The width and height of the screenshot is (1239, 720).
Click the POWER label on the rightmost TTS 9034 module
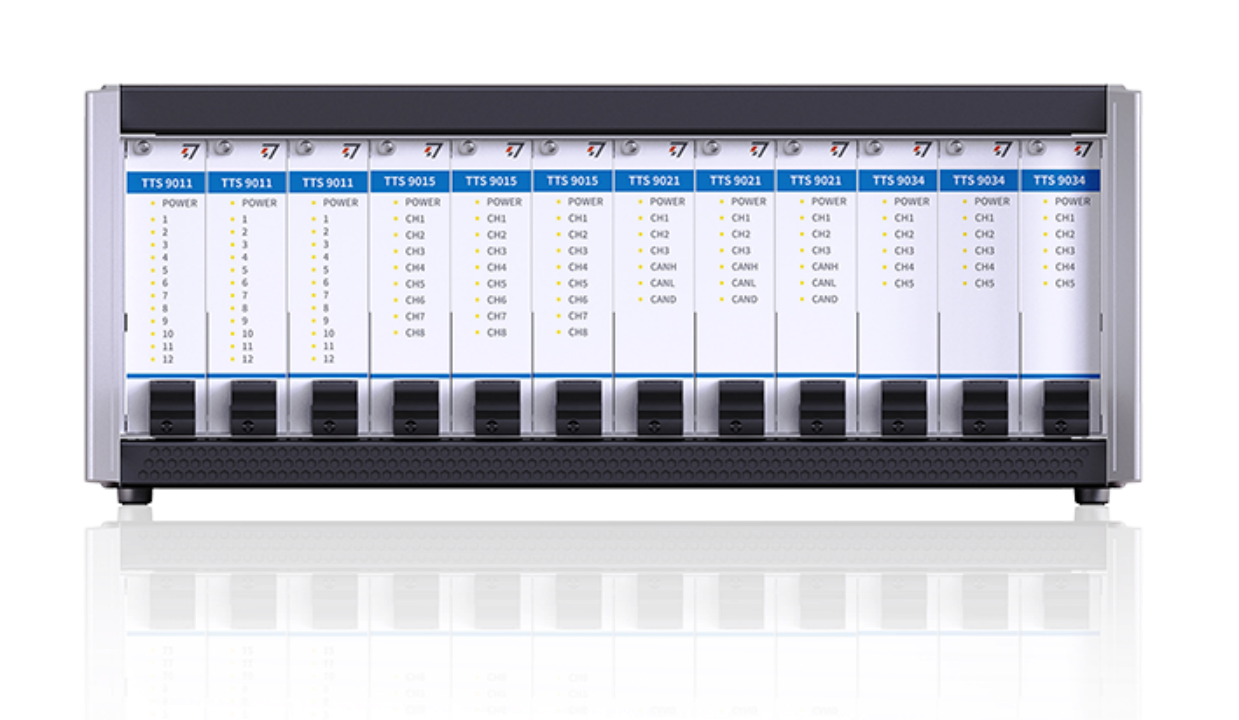(1072, 201)
